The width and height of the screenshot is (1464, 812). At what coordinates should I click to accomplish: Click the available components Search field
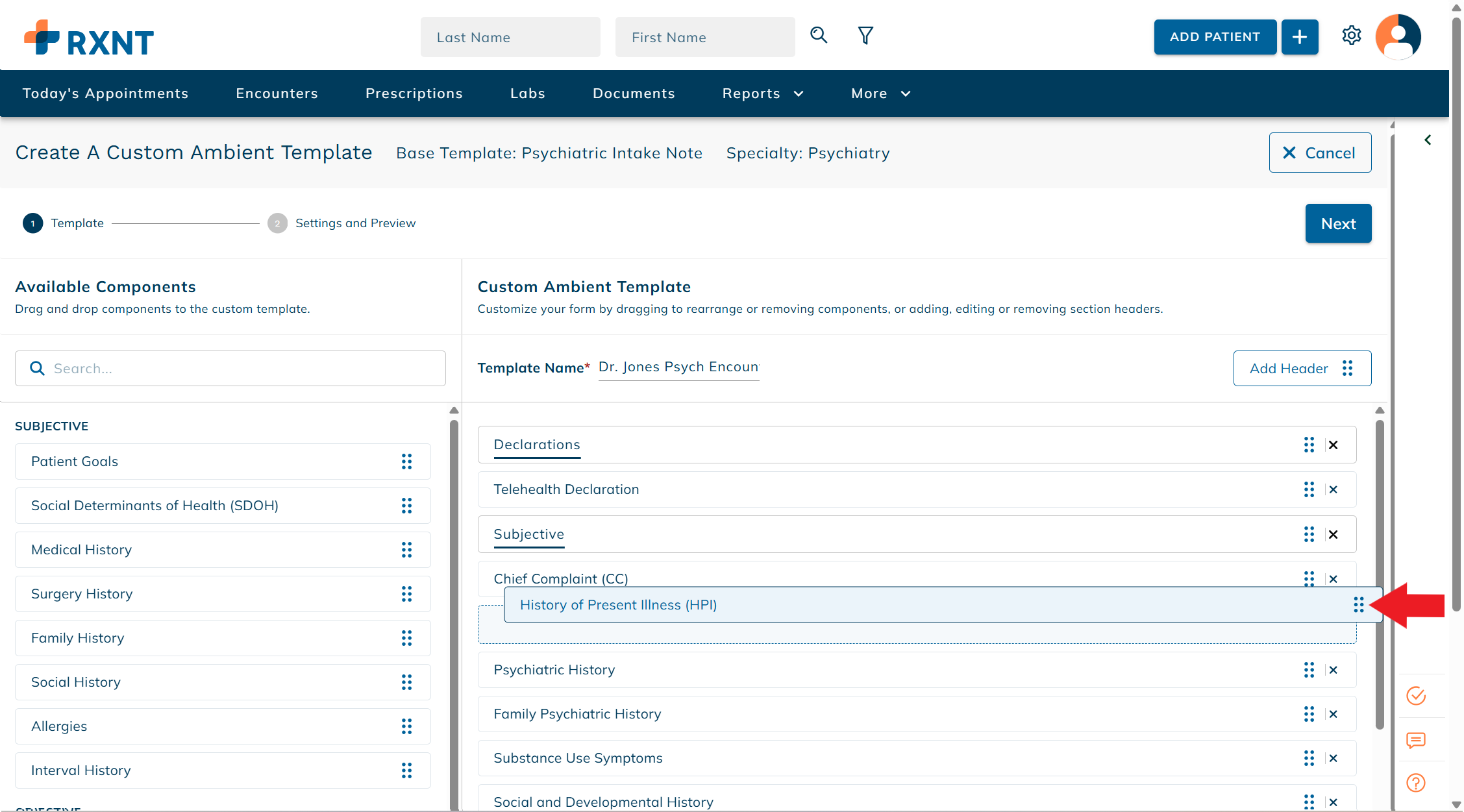[230, 369]
